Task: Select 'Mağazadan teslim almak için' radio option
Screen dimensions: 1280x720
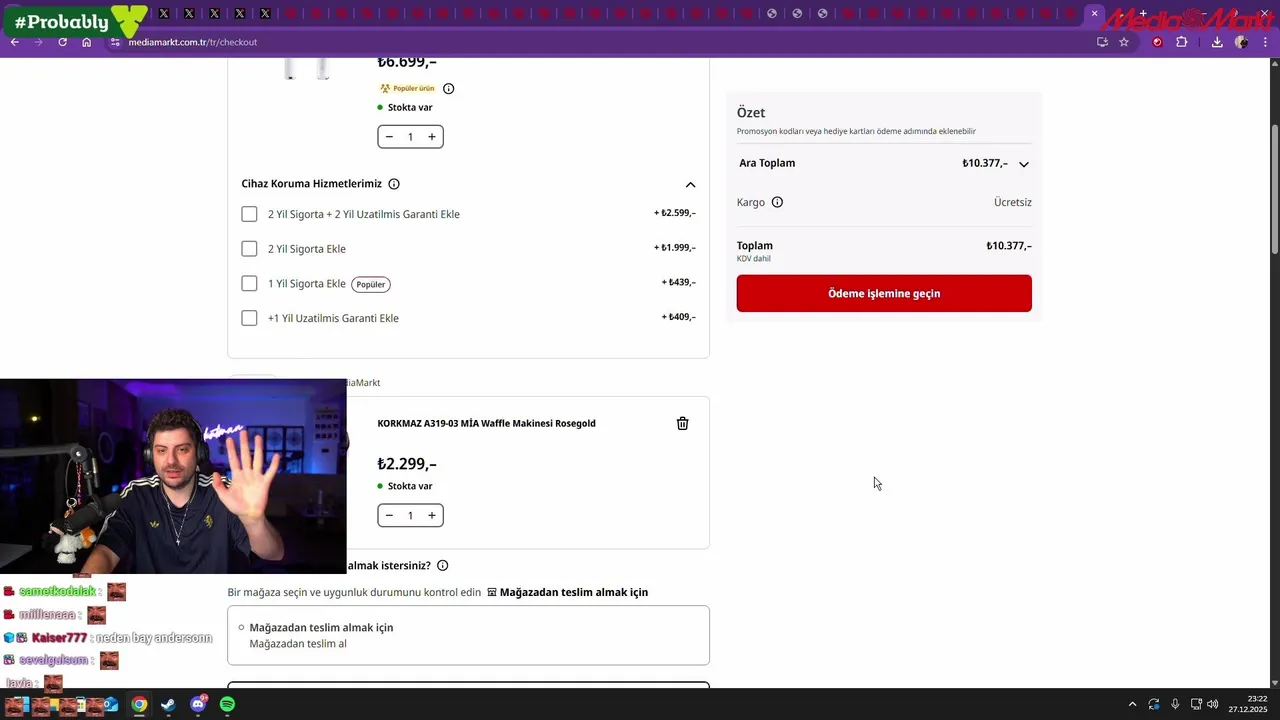Action: click(241, 628)
